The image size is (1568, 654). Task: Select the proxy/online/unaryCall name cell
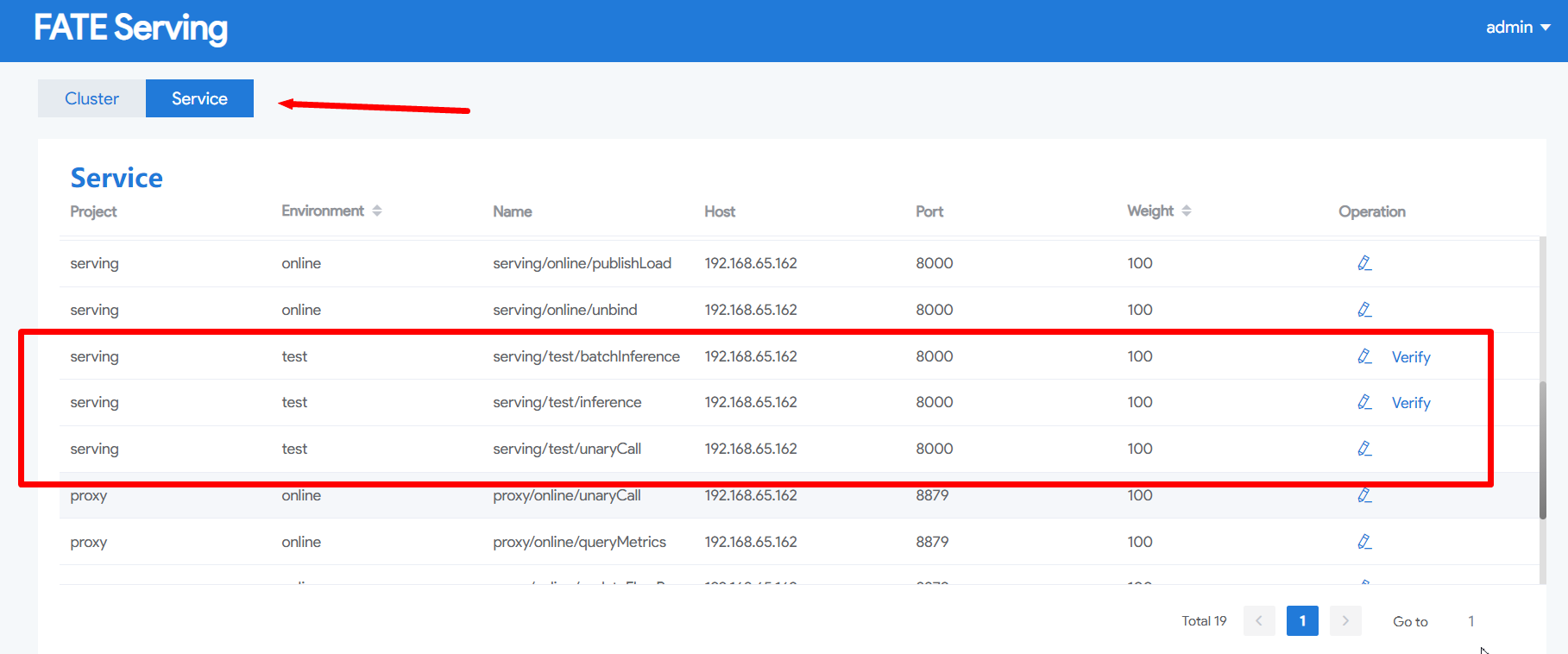coord(567,495)
